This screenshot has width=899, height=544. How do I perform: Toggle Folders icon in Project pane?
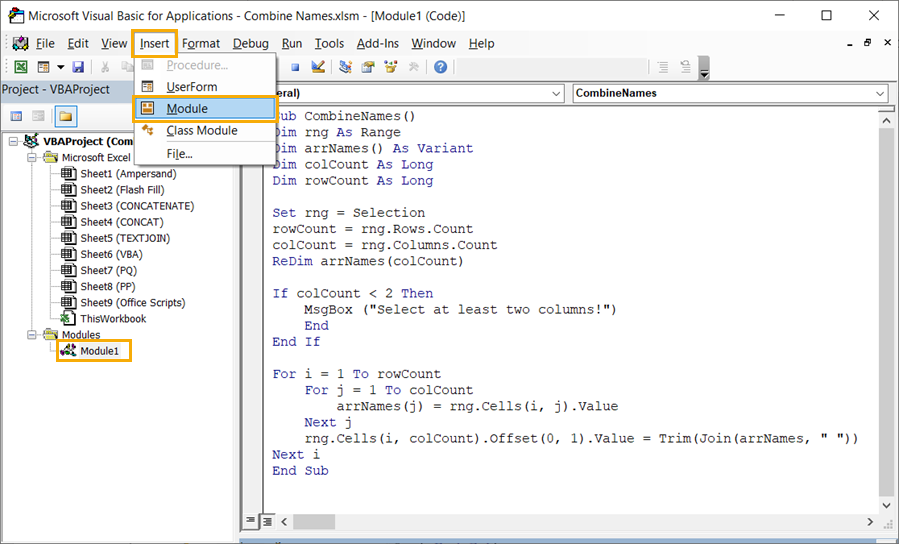point(65,116)
